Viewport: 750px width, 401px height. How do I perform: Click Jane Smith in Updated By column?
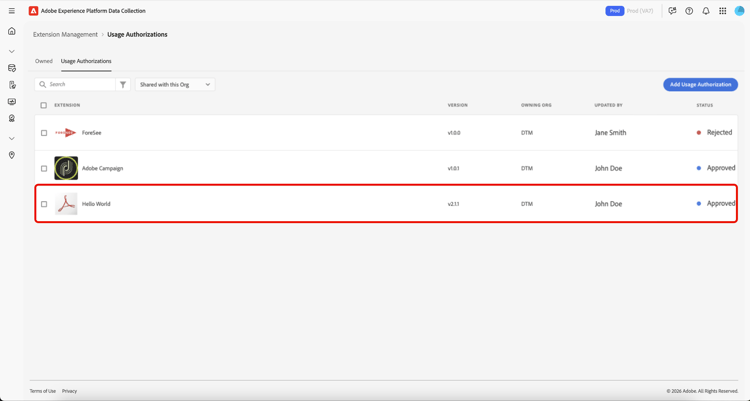610,133
